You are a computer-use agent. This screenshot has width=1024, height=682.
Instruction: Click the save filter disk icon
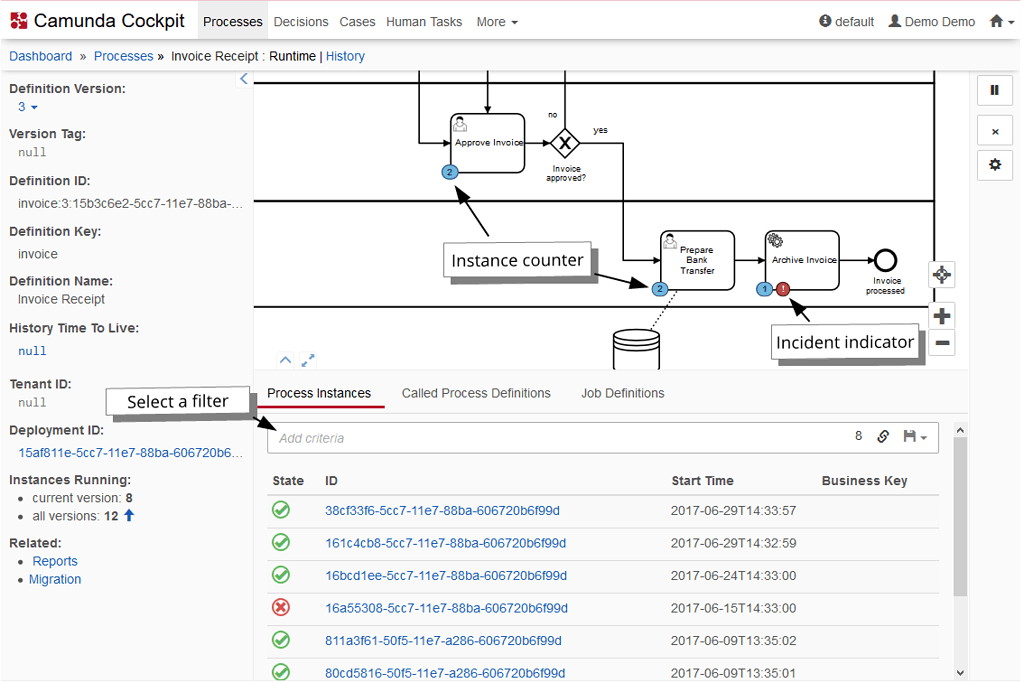pos(910,437)
